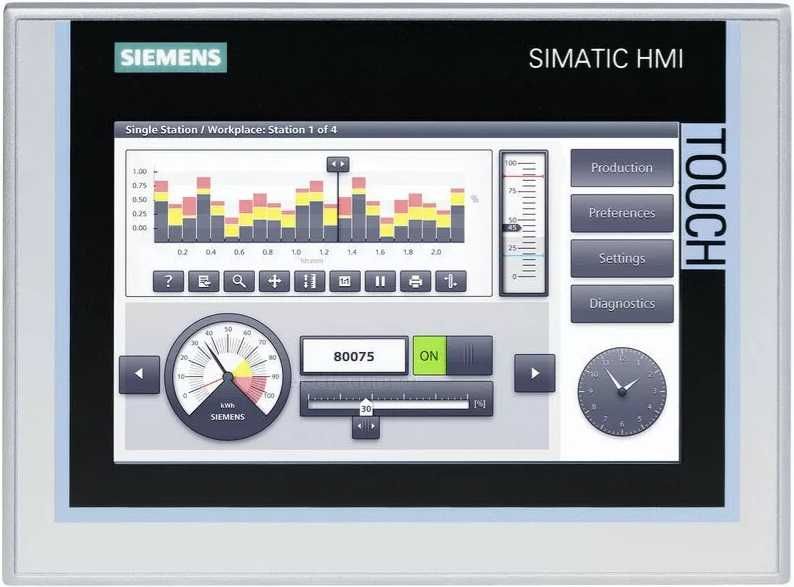
Task: Click the SIMATIC HMI label
Action: (606, 59)
